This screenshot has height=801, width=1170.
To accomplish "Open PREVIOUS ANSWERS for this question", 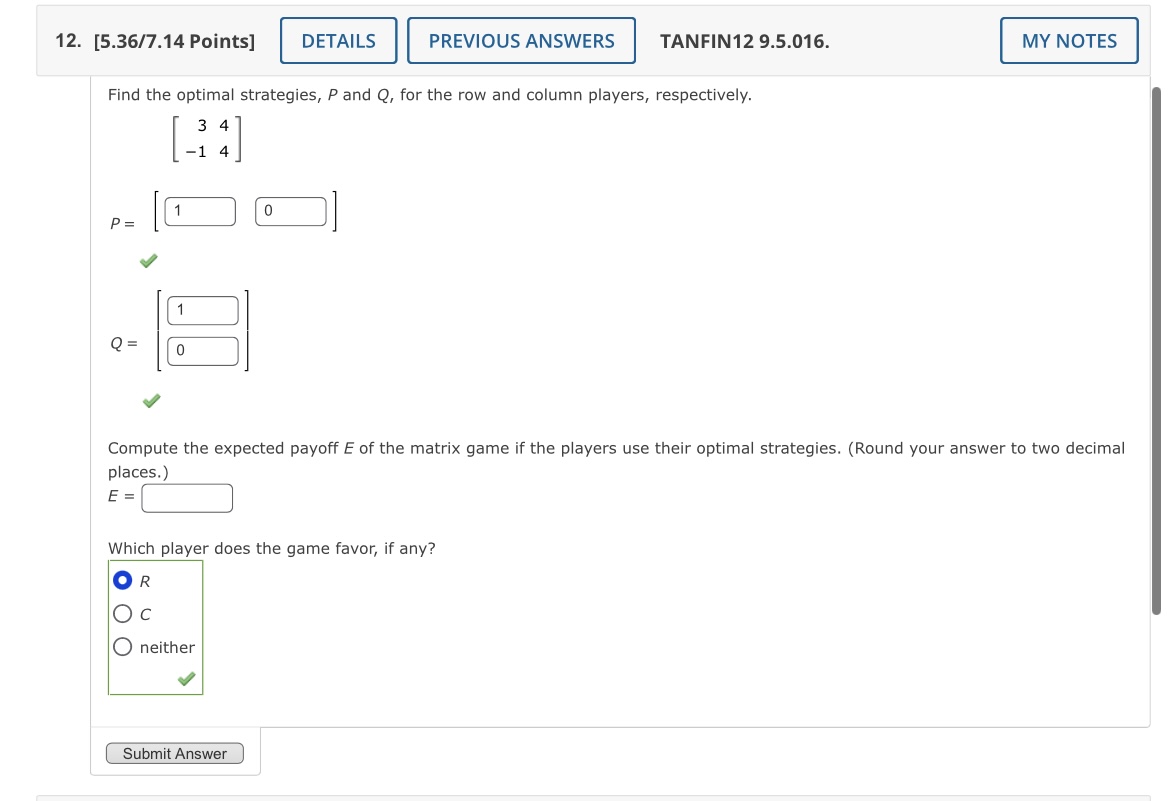I will coord(521,40).
